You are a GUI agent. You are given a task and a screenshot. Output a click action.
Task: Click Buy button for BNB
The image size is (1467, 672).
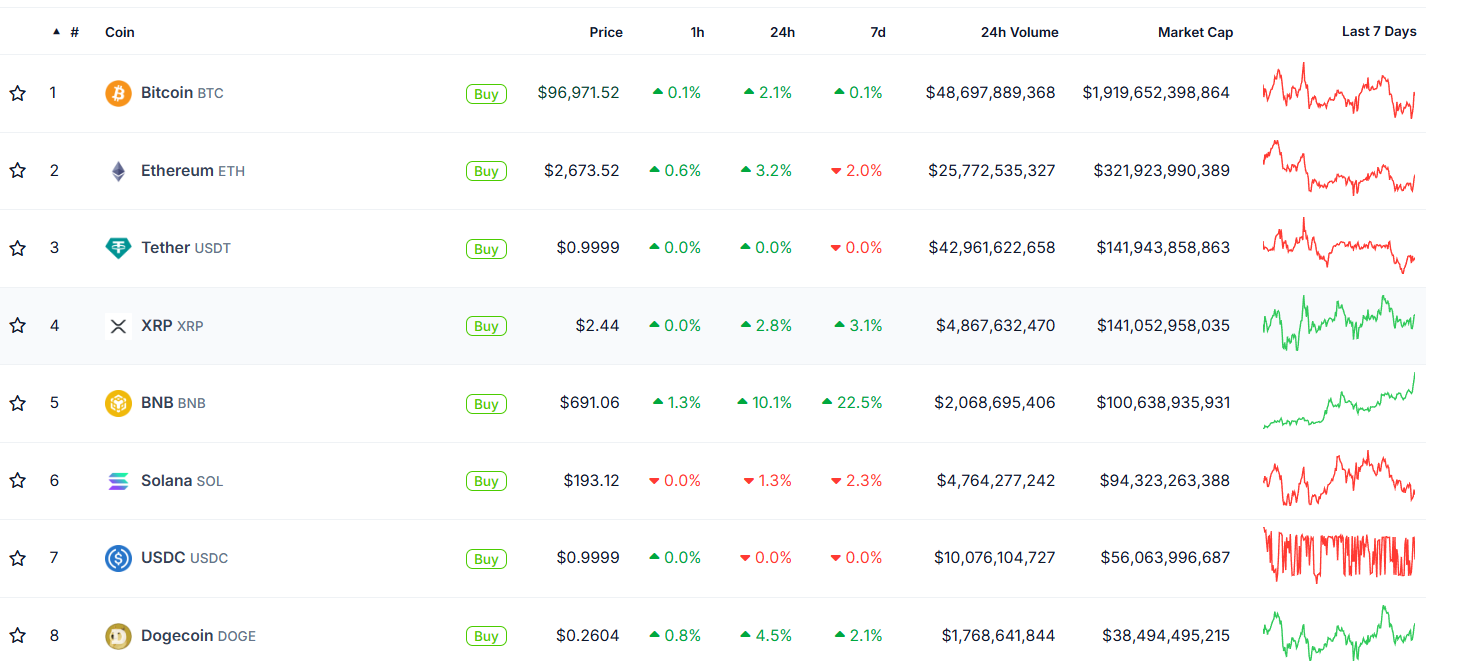(x=486, y=404)
